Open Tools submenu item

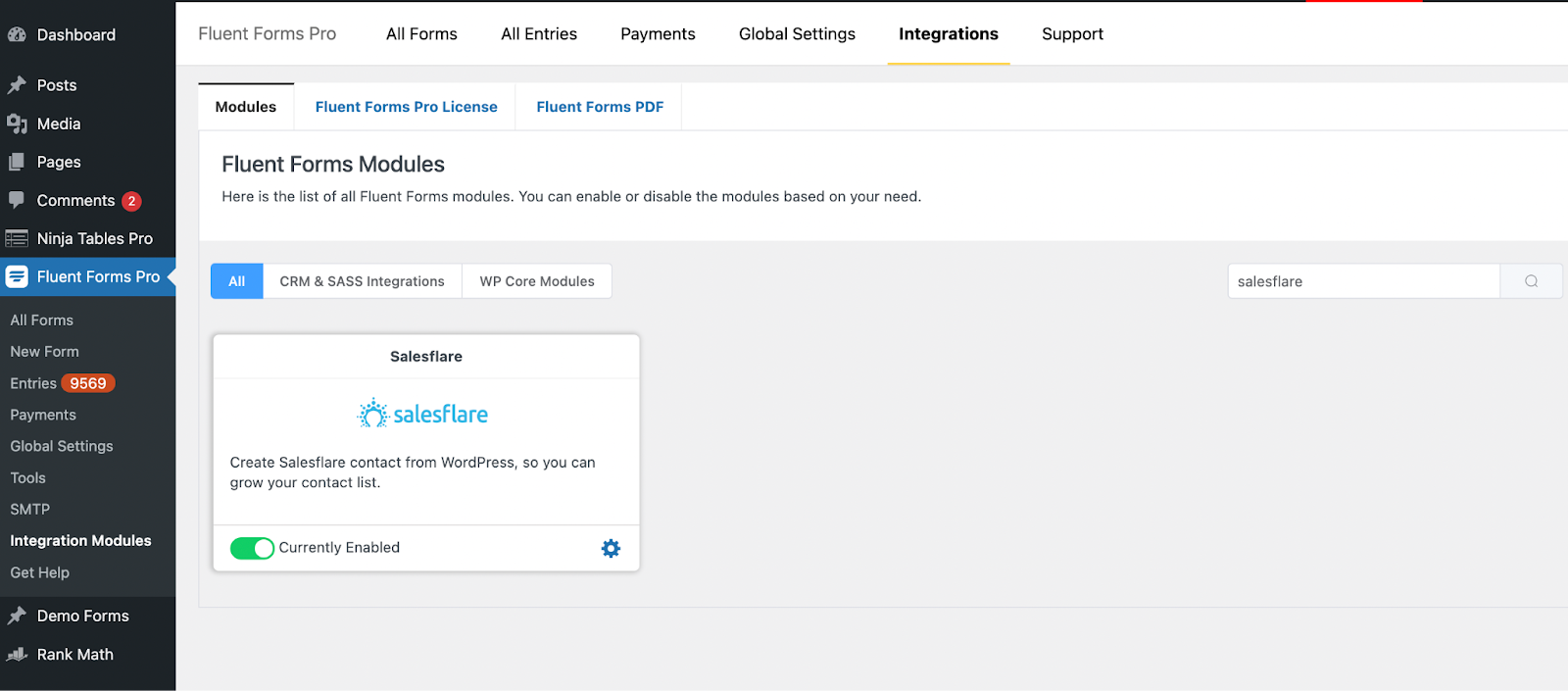28,478
